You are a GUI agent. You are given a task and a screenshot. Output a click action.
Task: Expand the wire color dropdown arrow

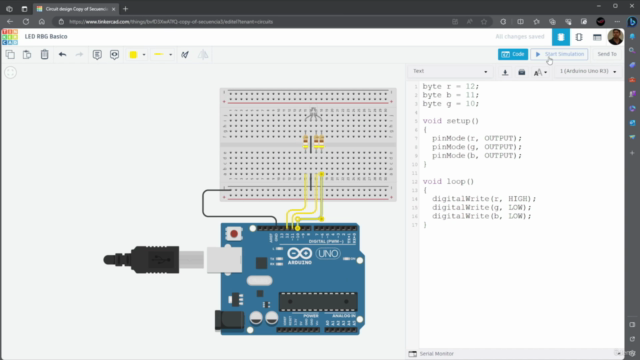pyautogui.click(x=144, y=55)
